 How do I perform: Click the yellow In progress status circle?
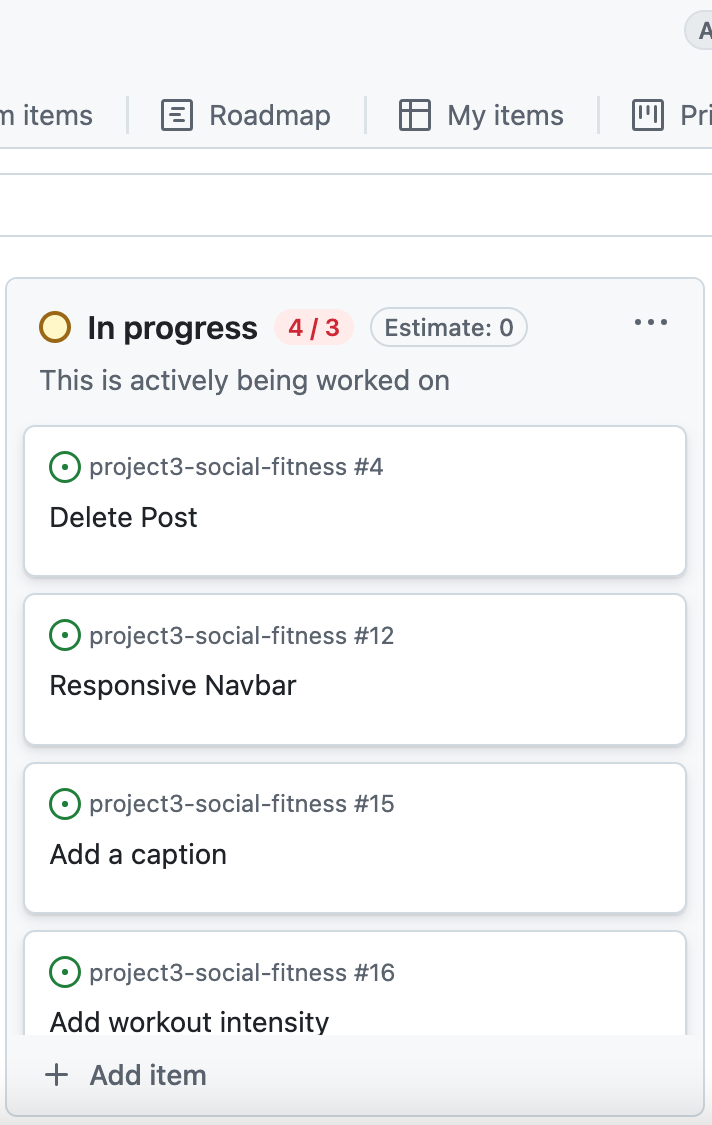click(x=55, y=327)
